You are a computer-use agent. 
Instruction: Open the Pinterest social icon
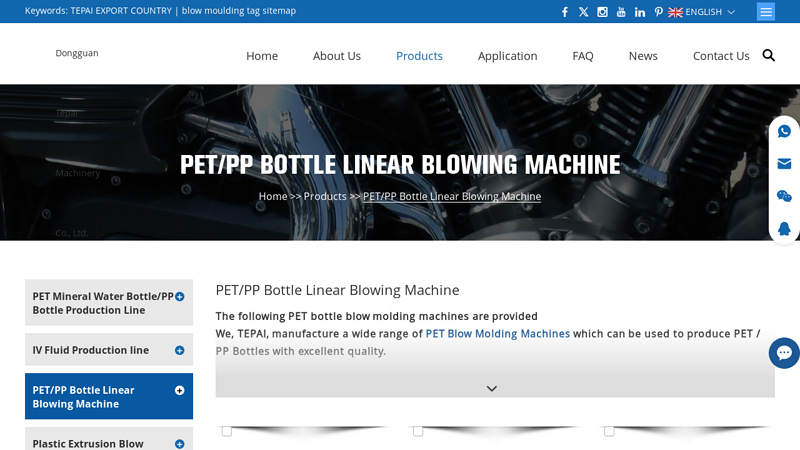(659, 12)
